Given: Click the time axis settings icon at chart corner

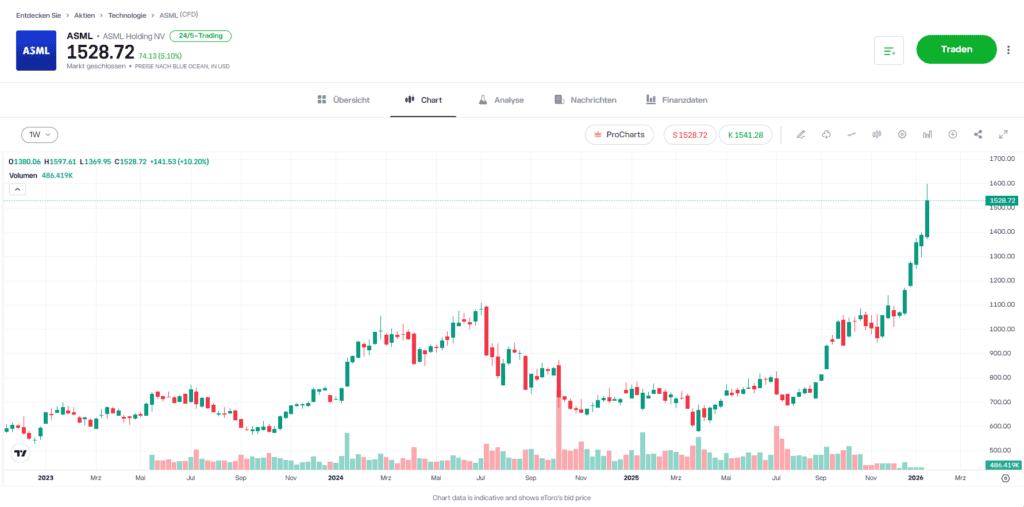Looking at the screenshot, I should (x=1005, y=478).
